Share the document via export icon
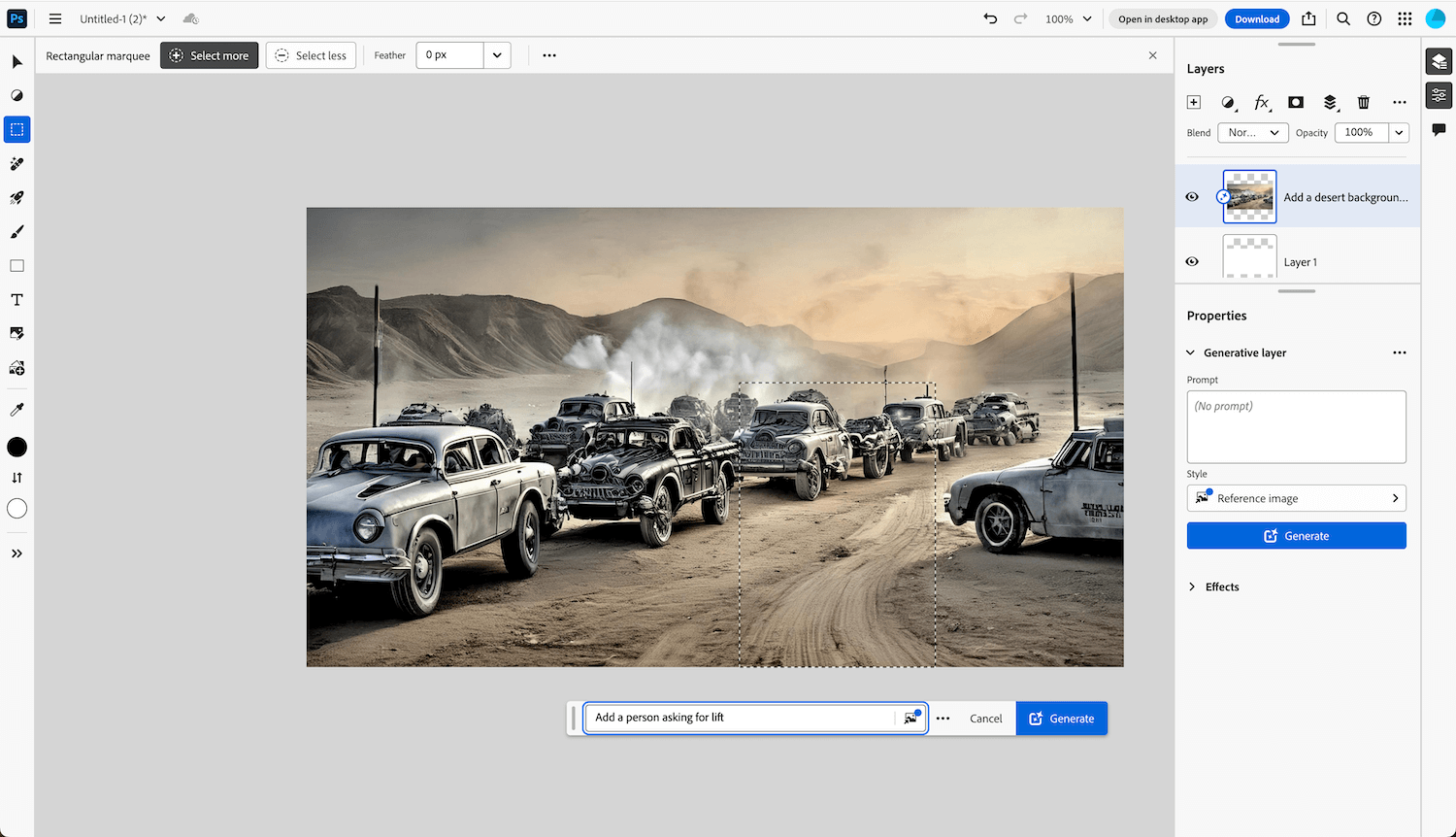 coord(1308,18)
